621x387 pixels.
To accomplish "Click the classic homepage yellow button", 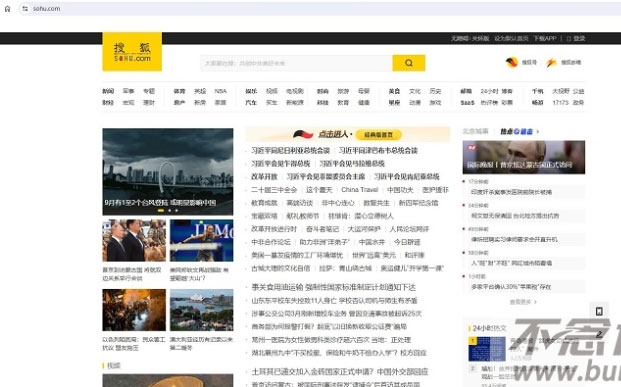I will pos(379,135).
